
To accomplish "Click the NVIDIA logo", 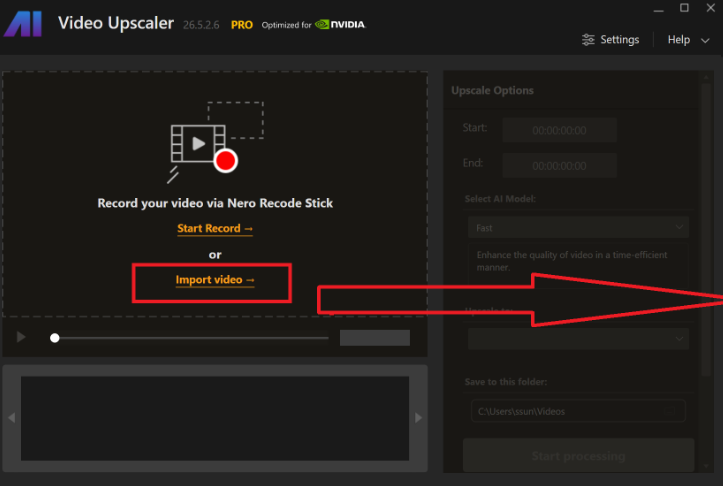I will coord(340,24).
